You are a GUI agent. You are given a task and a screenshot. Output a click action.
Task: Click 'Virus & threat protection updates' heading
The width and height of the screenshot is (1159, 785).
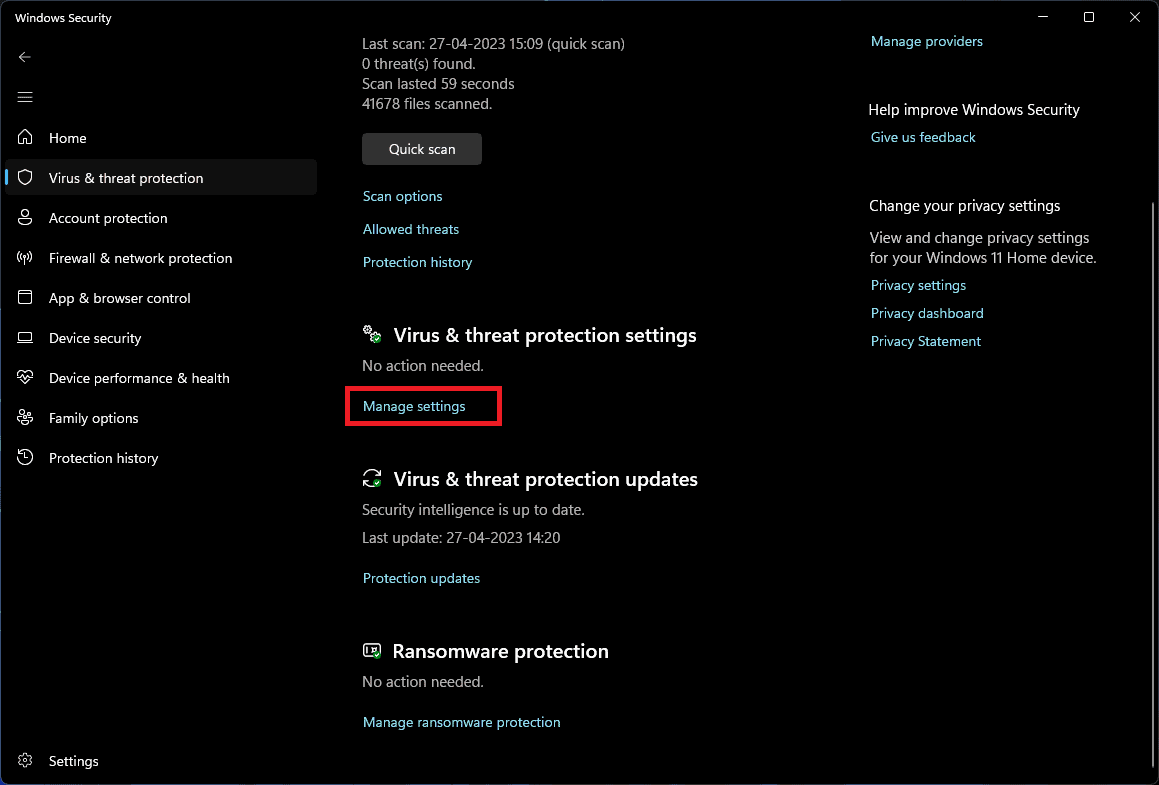[x=545, y=479]
